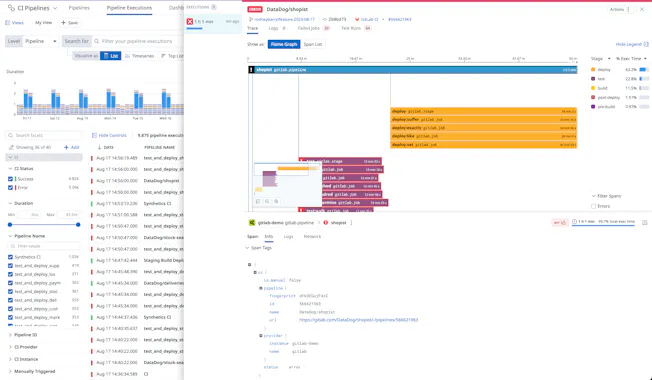Image resolution: width=652 pixels, height=380 pixels.
Task: Select the List visualization option
Action: 111,56
